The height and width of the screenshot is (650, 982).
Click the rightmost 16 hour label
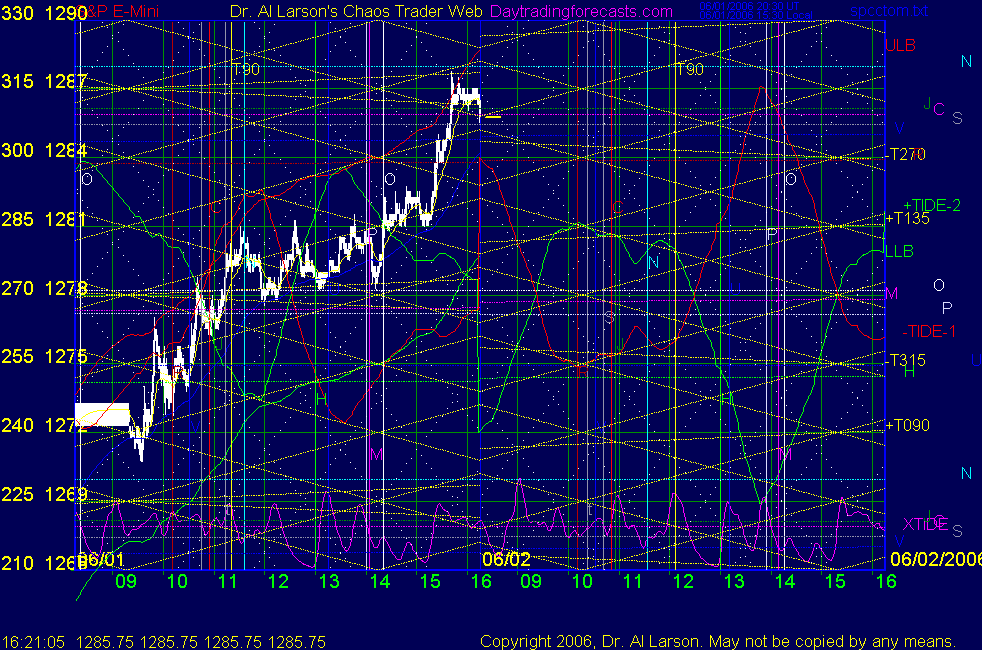886,582
